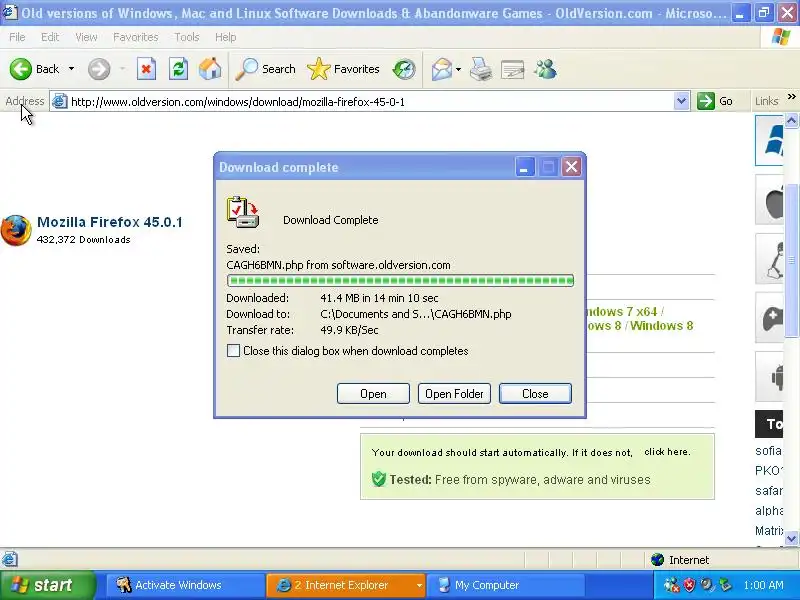Screen dimensions: 800x600
Task: Expand the Back button history dropdown
Action: coord(71,69)
